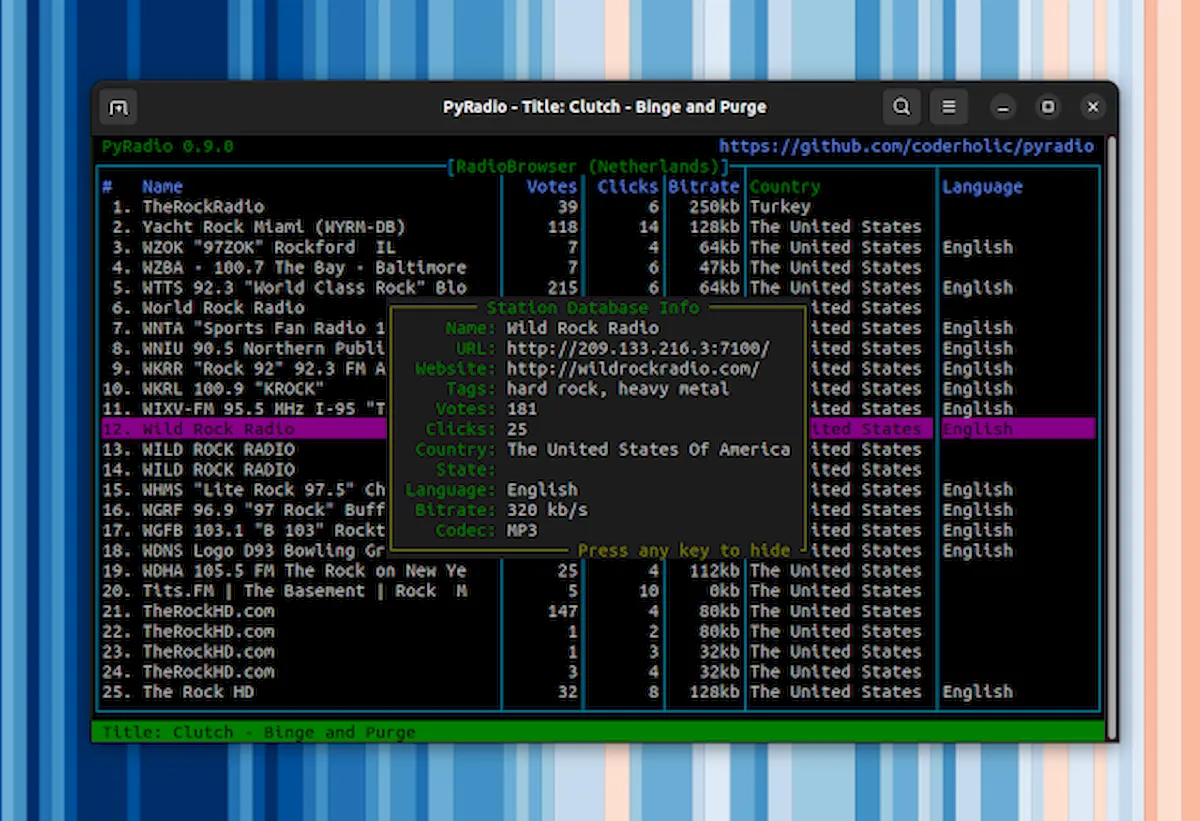
Task: Select station 24 TheRockHD.com
Action: 598,672
